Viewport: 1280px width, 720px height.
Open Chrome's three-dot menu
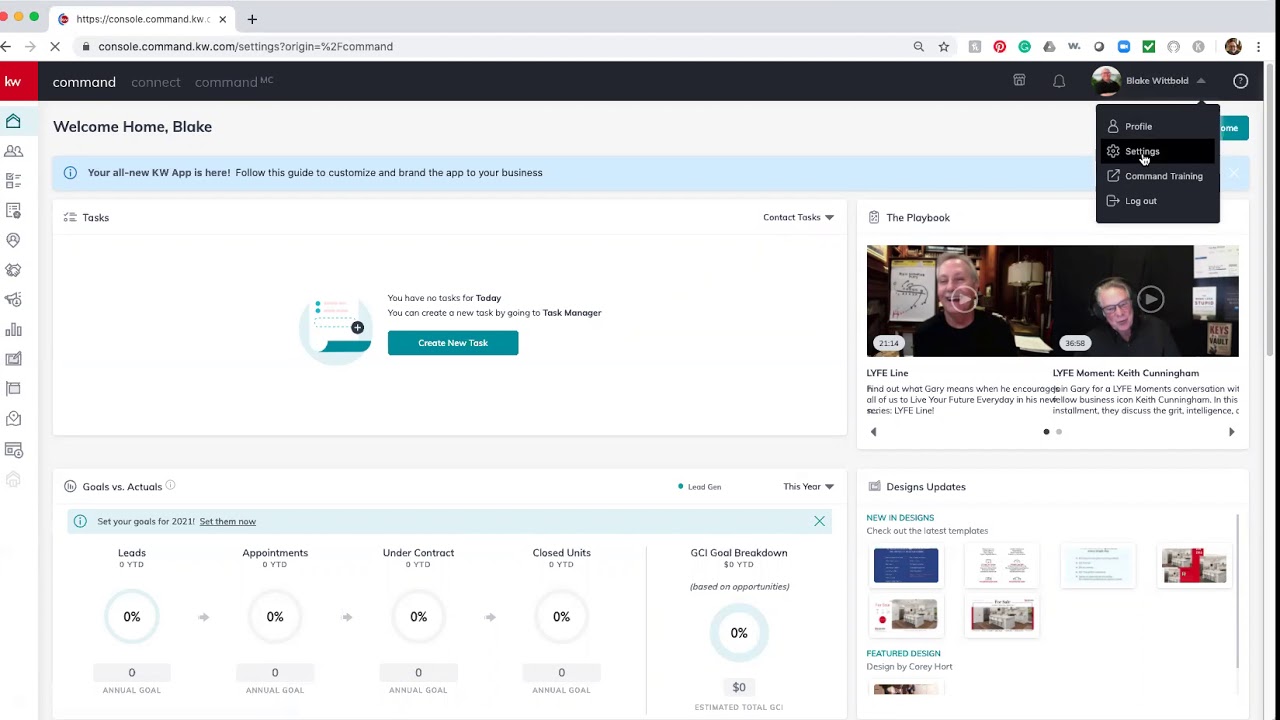(x=1259, y=47)
